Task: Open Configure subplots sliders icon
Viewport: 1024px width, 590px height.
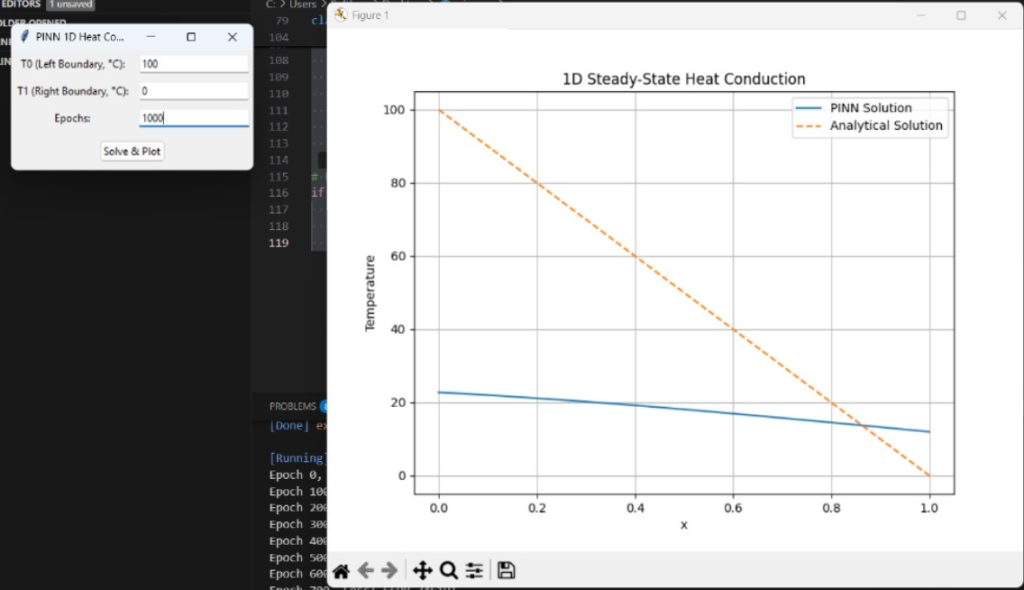Action: tap(474, 571)
